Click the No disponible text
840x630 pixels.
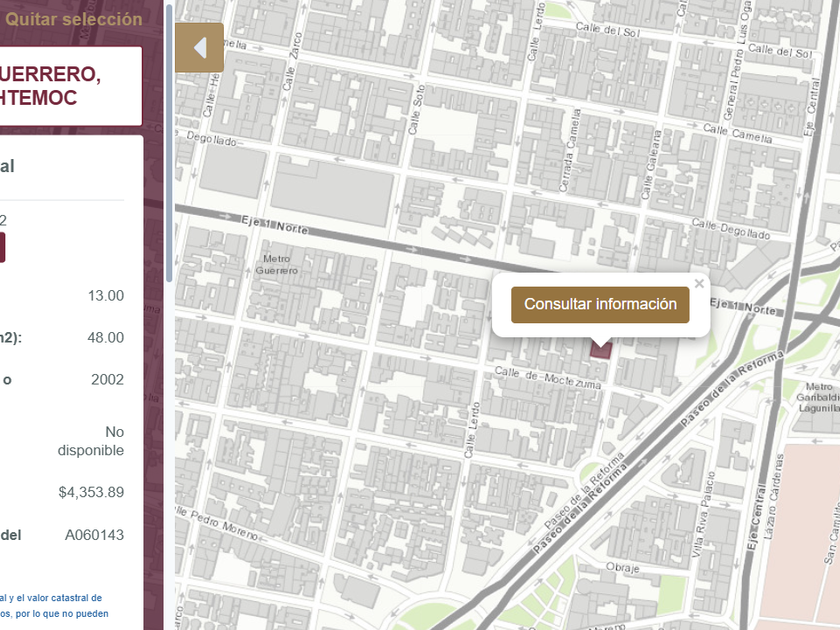pos(91,441)
